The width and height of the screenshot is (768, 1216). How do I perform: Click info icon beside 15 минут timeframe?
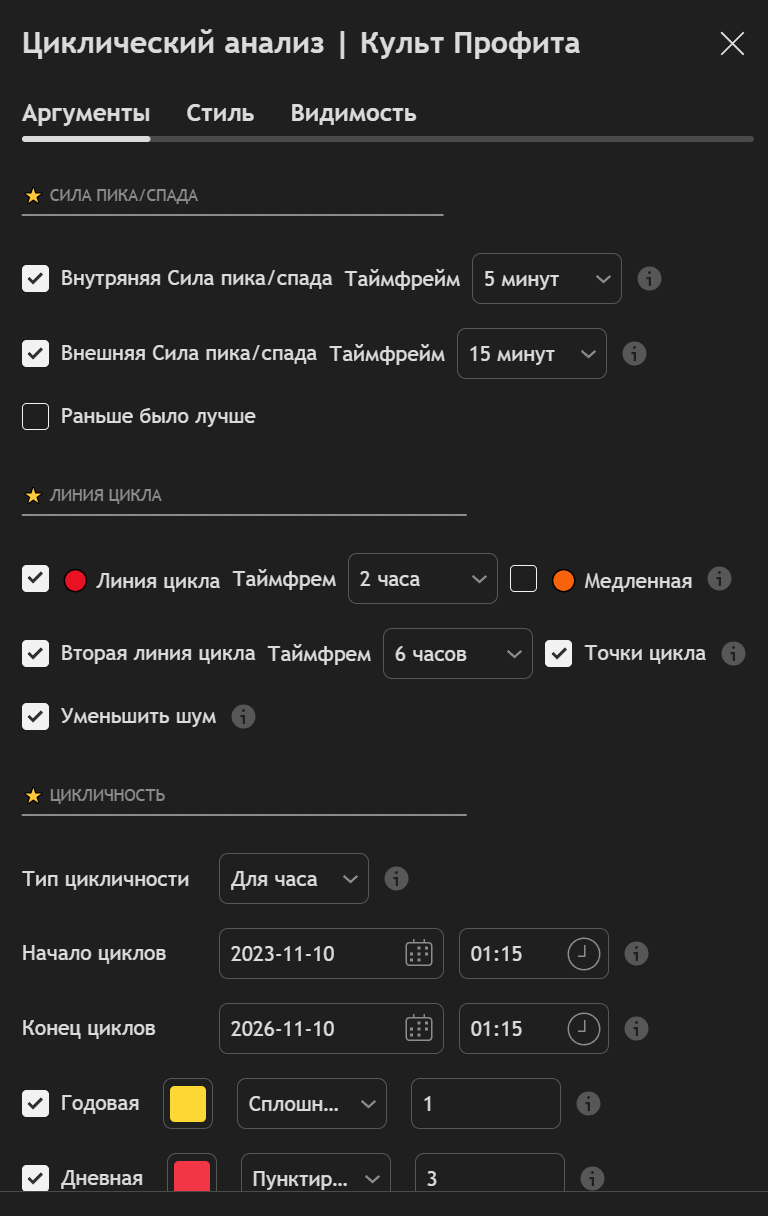pyautogui.click(x=634, y=353)
